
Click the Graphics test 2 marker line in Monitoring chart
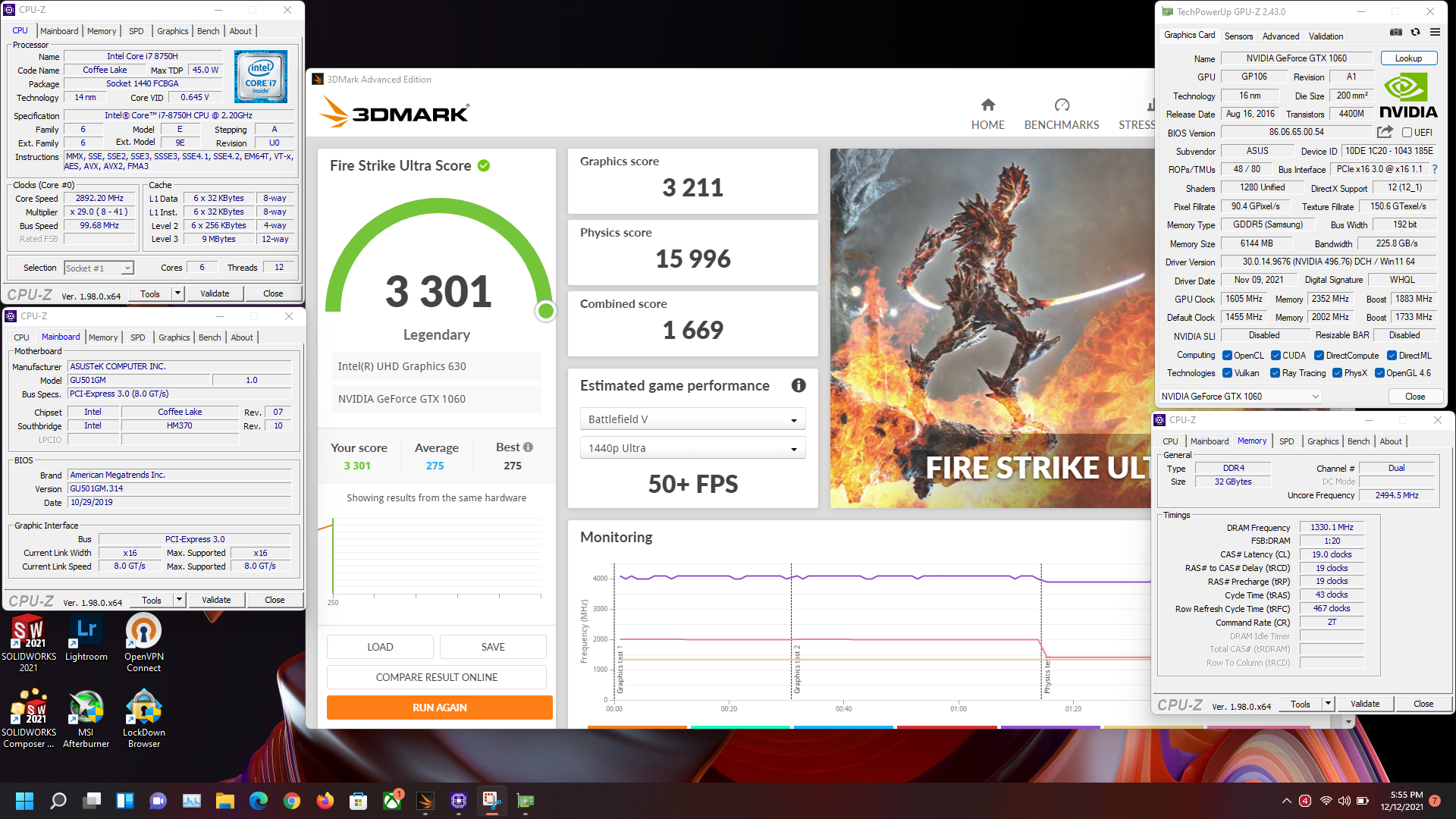(791, 631)
